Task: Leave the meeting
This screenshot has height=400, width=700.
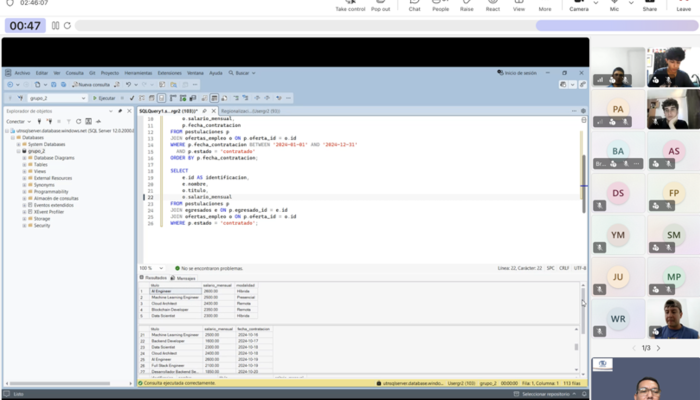Action: pyautogui.click(x=684, y=5)
